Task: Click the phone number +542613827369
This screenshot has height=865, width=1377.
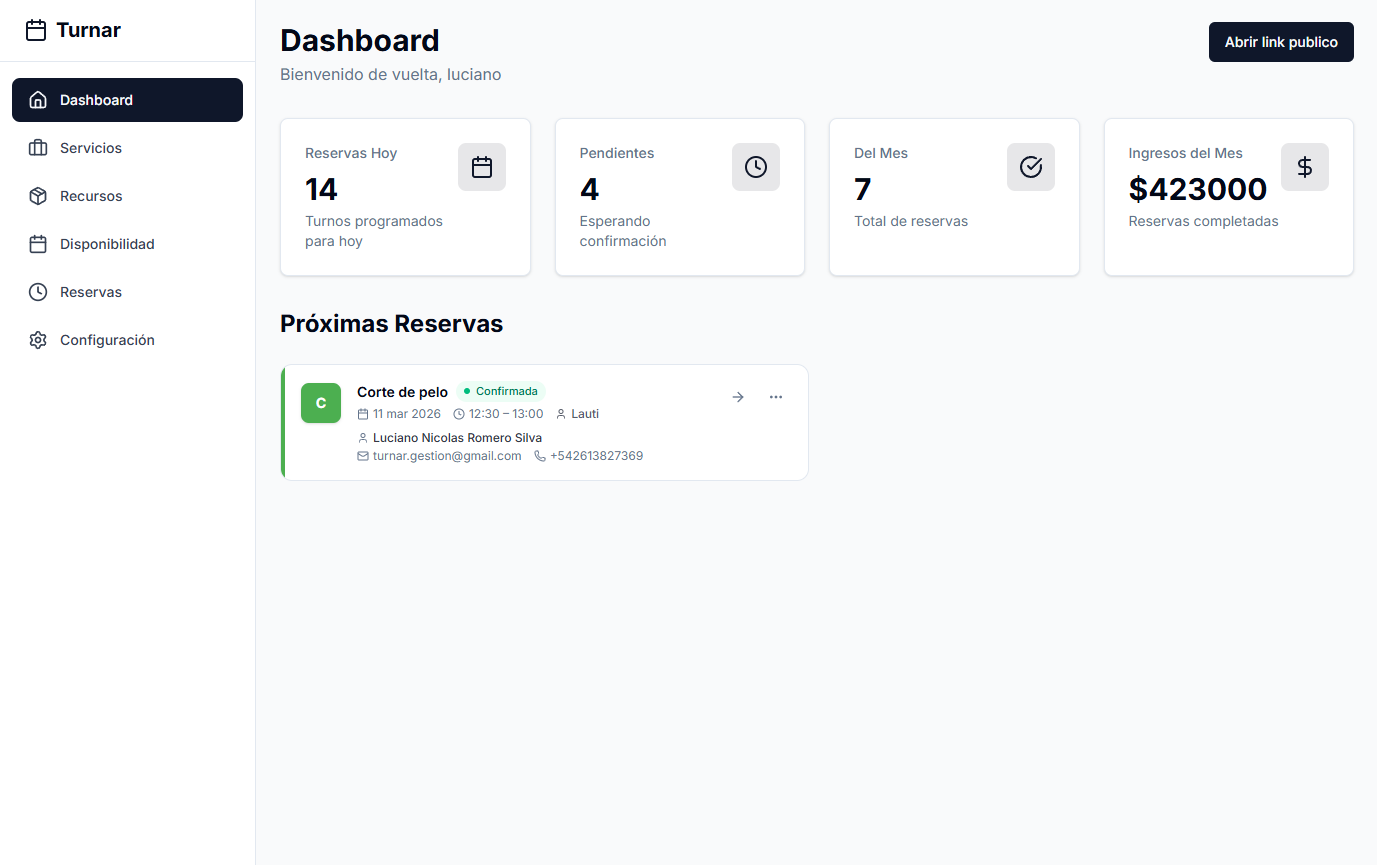Action: click(x=596, y=456)
